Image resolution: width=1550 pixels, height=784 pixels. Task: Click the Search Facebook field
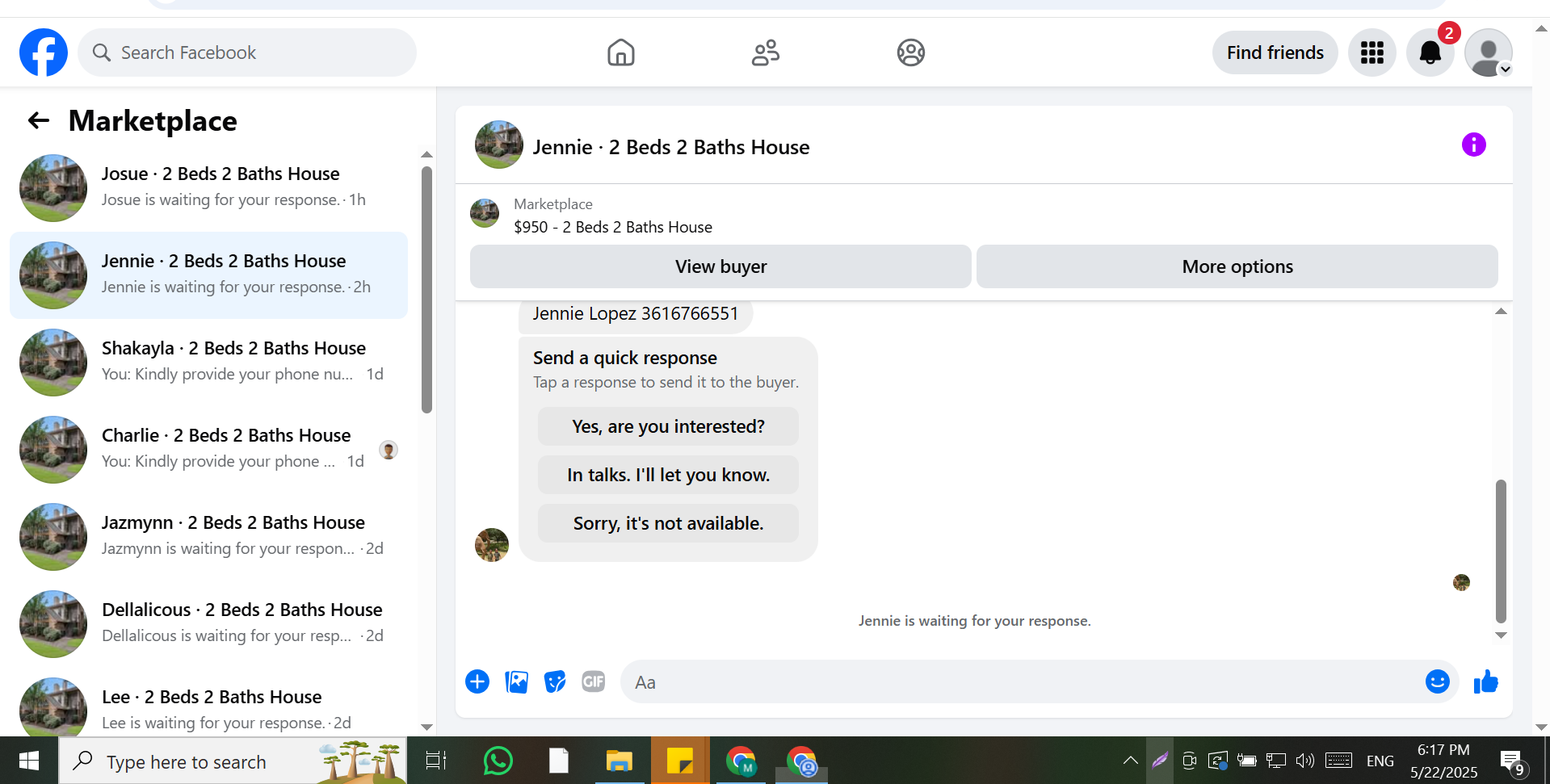[x=247, y=52]
